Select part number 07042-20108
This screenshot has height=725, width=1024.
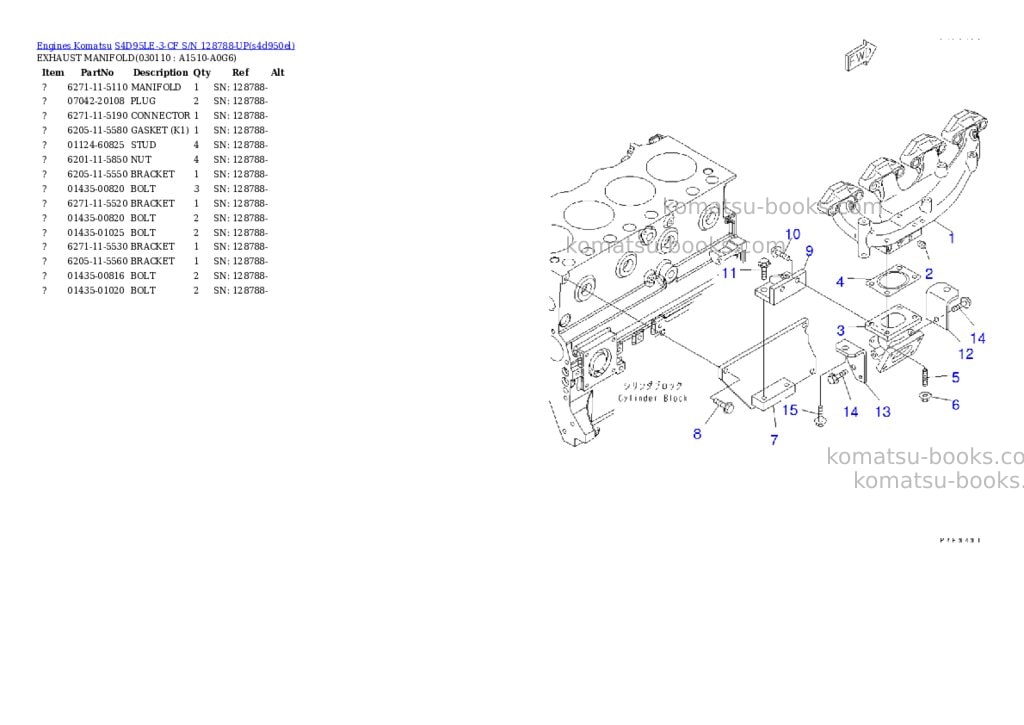click(95, 101)
